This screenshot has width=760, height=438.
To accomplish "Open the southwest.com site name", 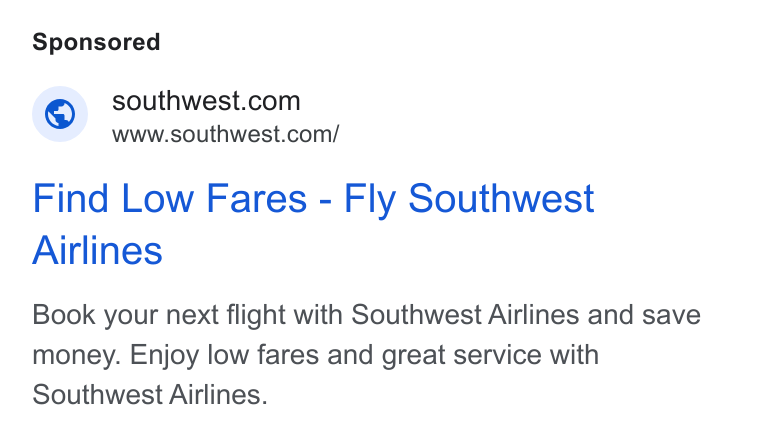I will click(x=206, y=101).
